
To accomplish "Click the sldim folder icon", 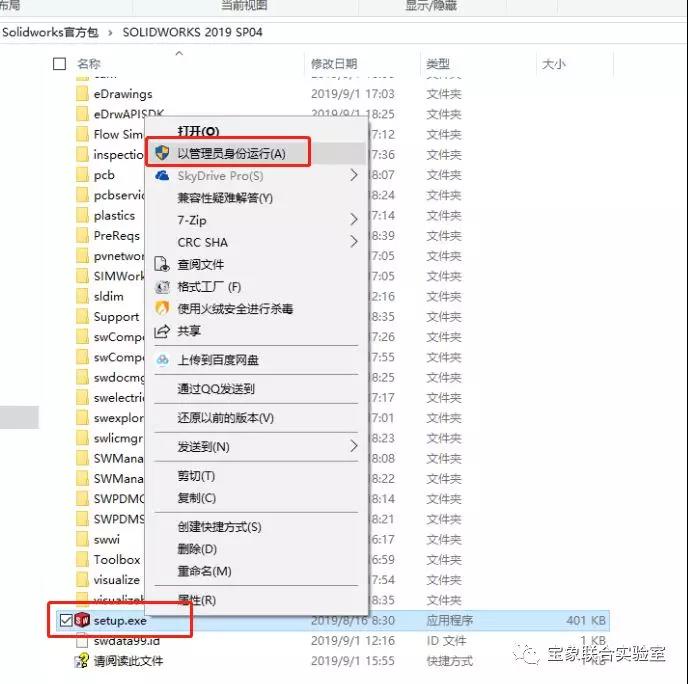I will coord(82,296).
